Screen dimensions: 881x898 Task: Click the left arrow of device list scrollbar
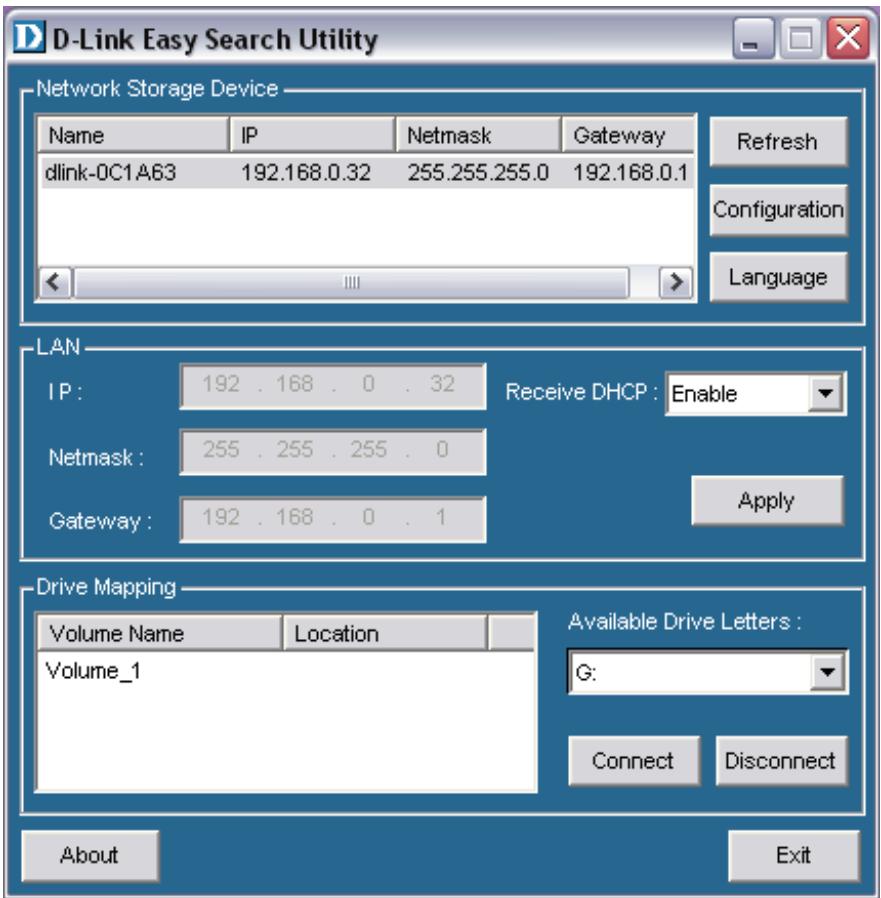coord(55,282)
